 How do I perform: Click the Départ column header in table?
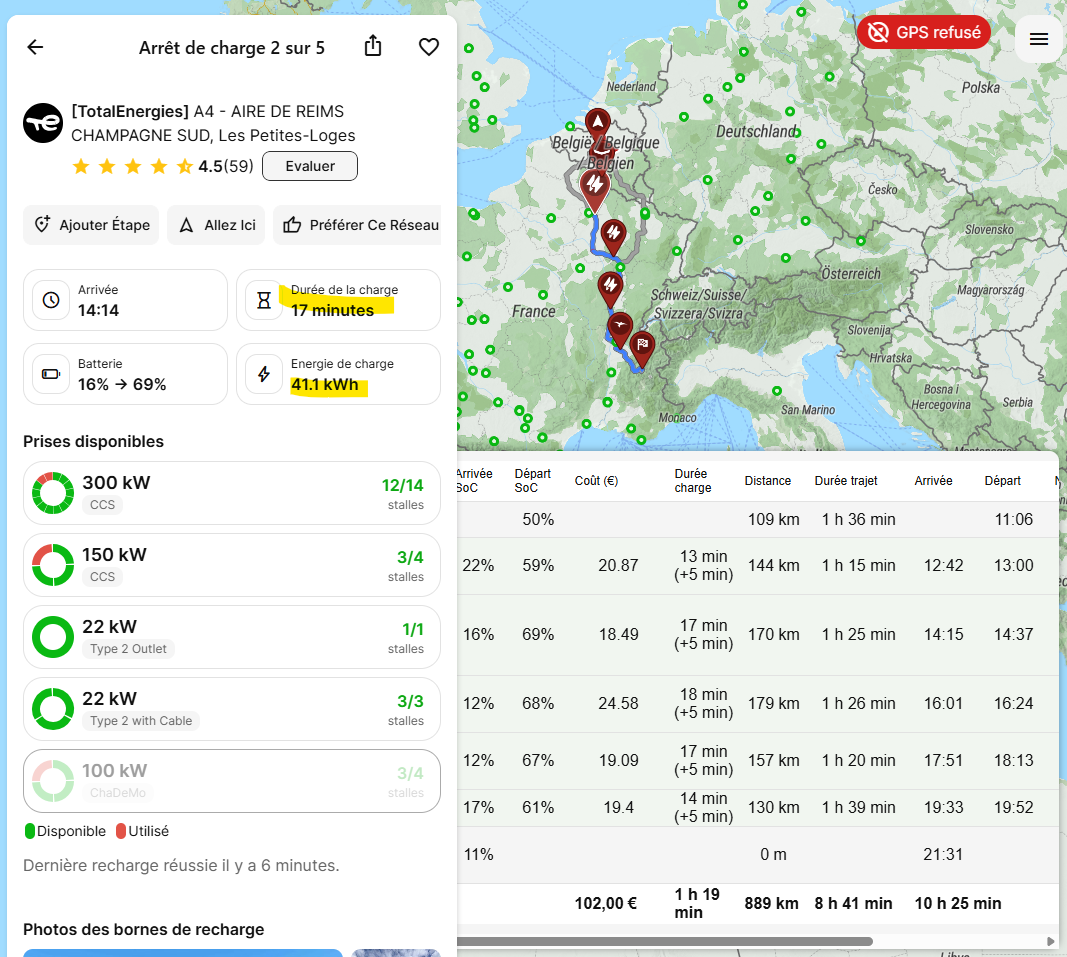click(1002, 481)
